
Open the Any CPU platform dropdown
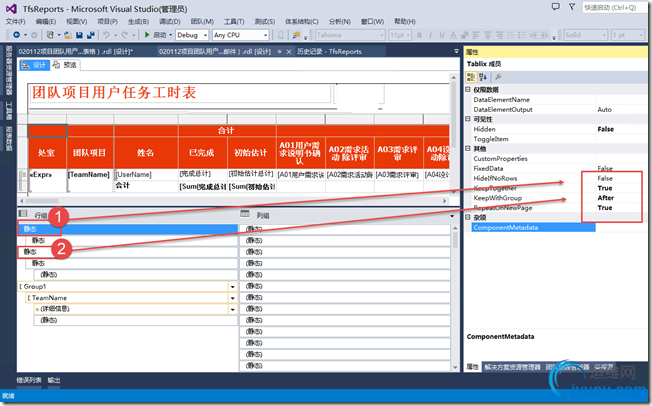click(265, 35)
